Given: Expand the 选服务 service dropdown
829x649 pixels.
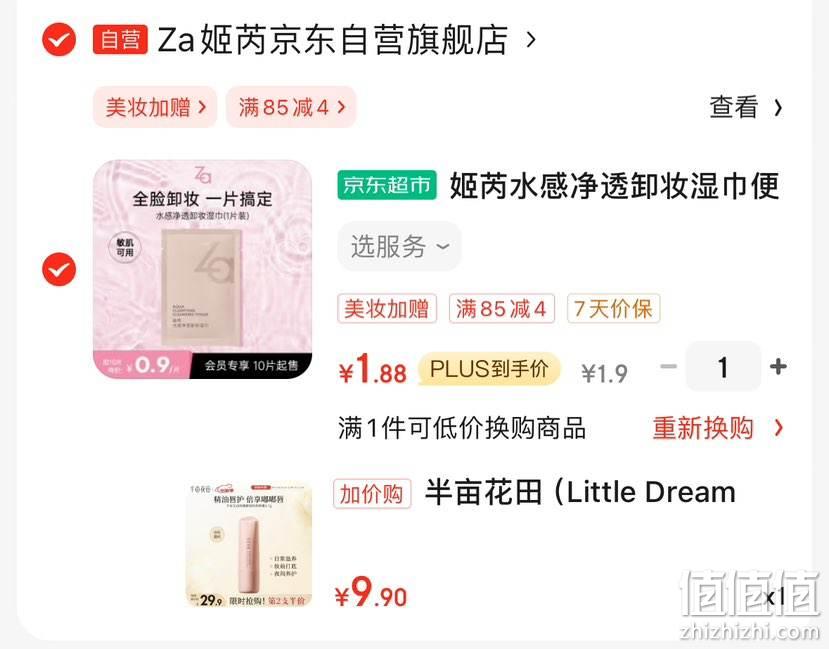Looking at the screenshot, I should (400, 246).
